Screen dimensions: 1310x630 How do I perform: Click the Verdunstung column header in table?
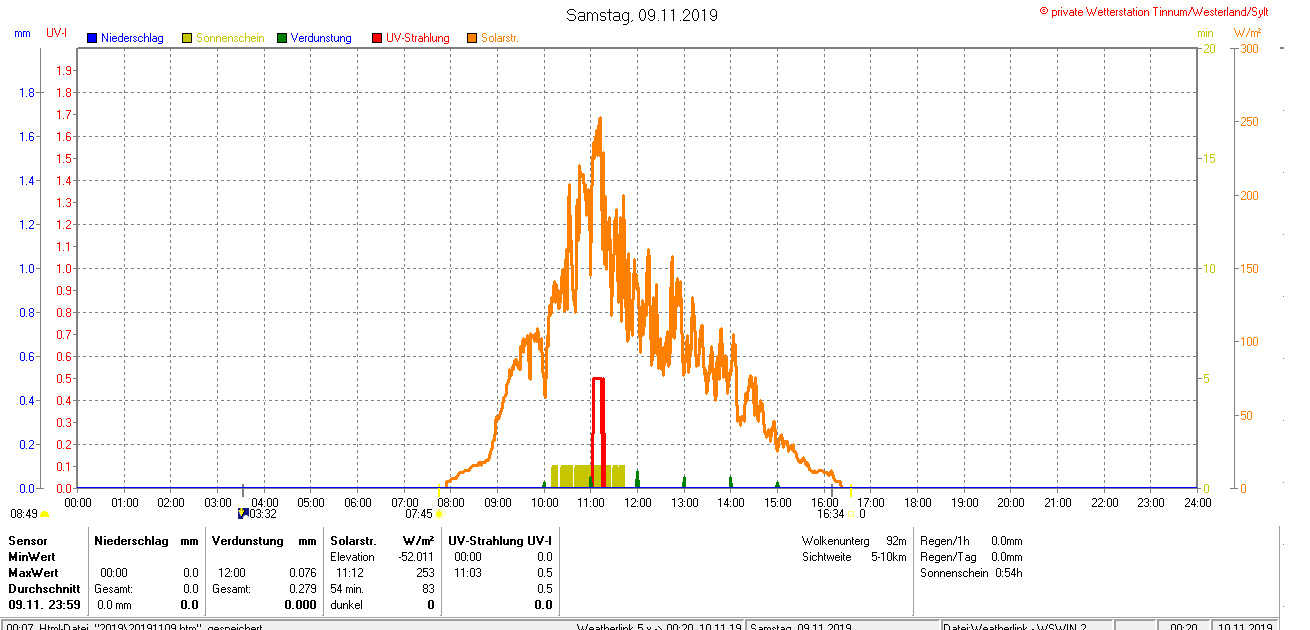point(247,541)
